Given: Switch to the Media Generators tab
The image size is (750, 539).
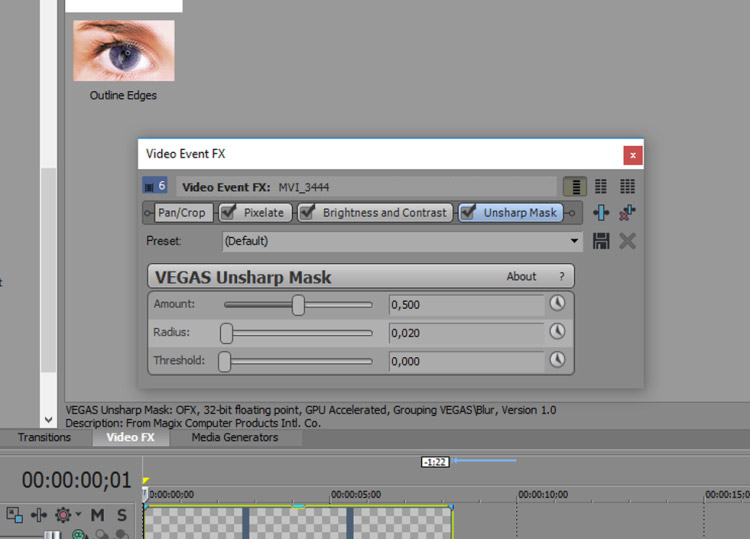Looking at the screenshot, I should pyautogui.click(x=234, y=438).
